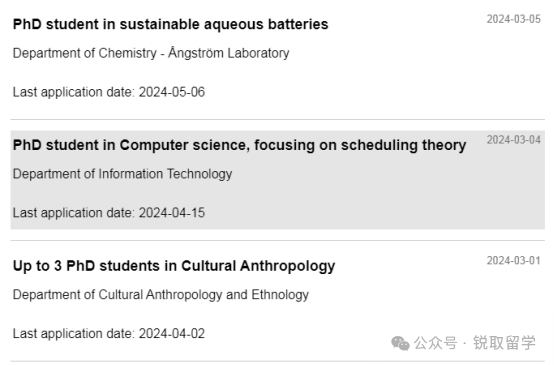Click the 公众号 watermark text
The width and height of the screenshot is (554, 365).
pos(435,343)
